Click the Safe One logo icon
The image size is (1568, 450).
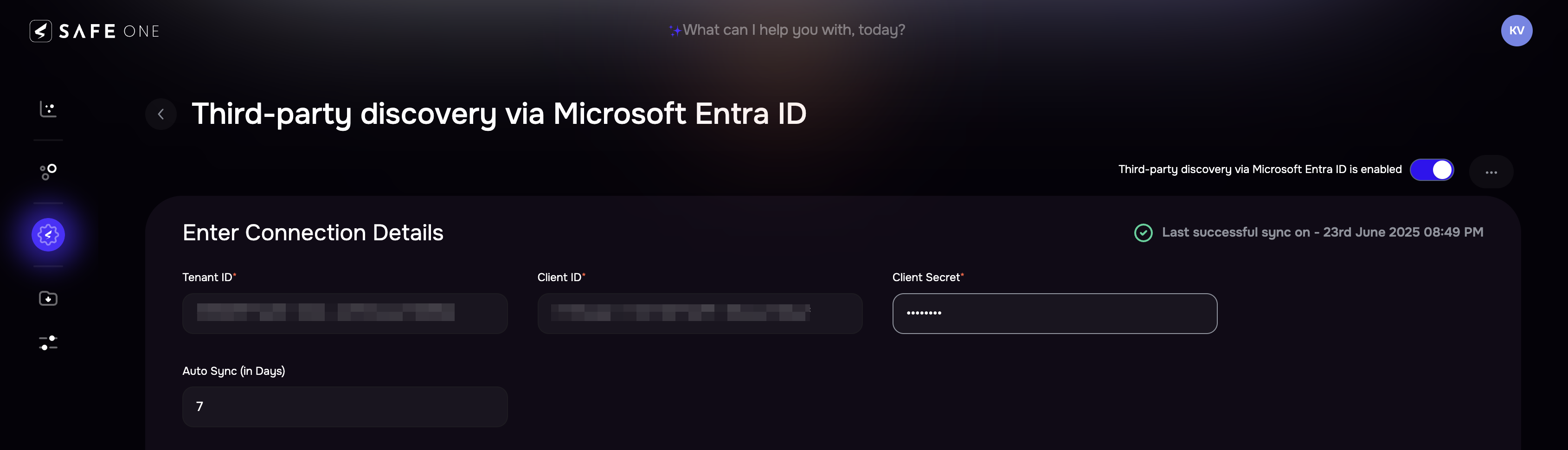click(x=41, y=31)
